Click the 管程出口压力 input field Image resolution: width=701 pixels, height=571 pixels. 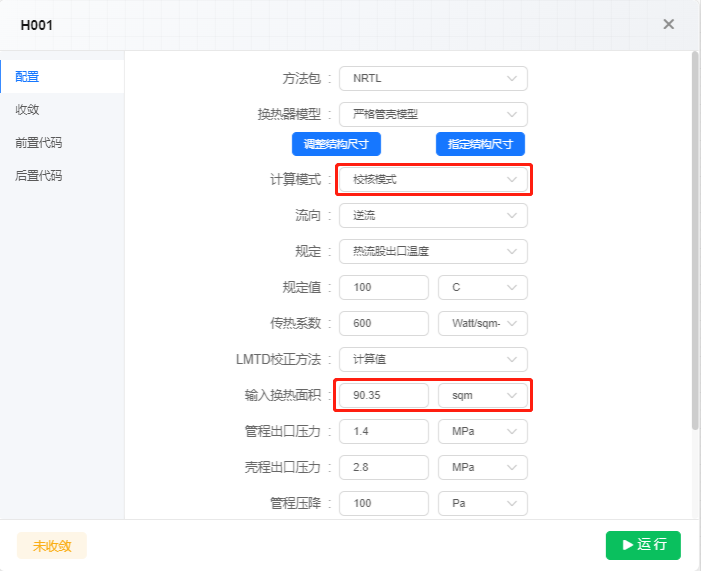point(384,431)
